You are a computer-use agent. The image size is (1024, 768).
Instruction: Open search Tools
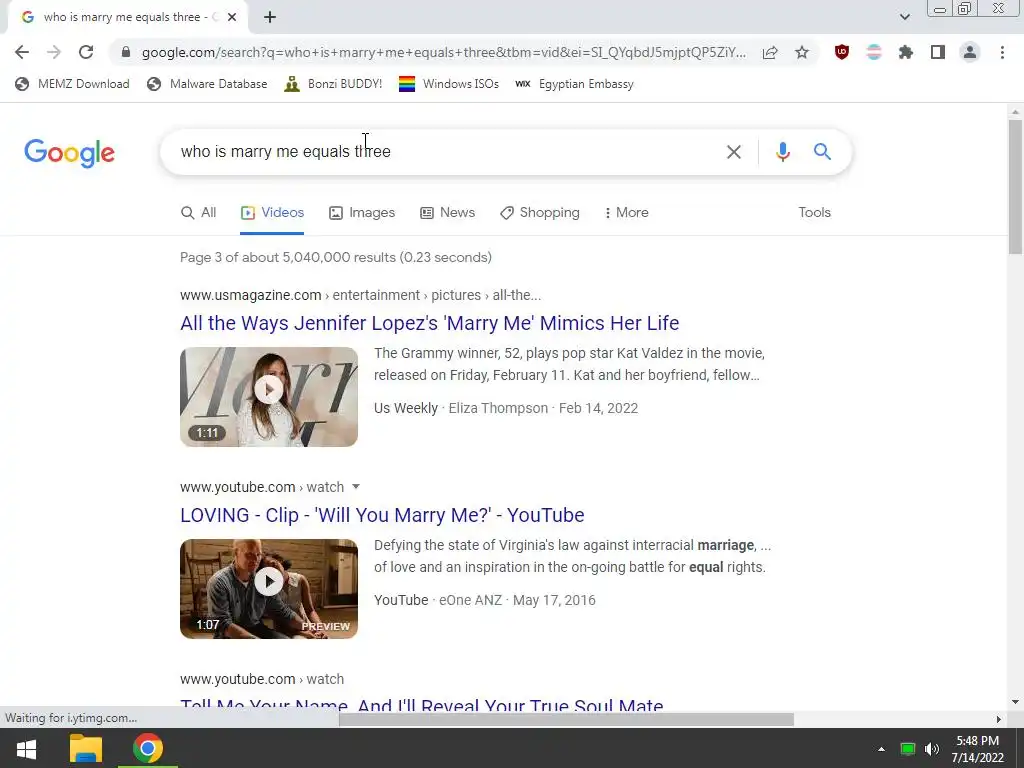[814, 213]
